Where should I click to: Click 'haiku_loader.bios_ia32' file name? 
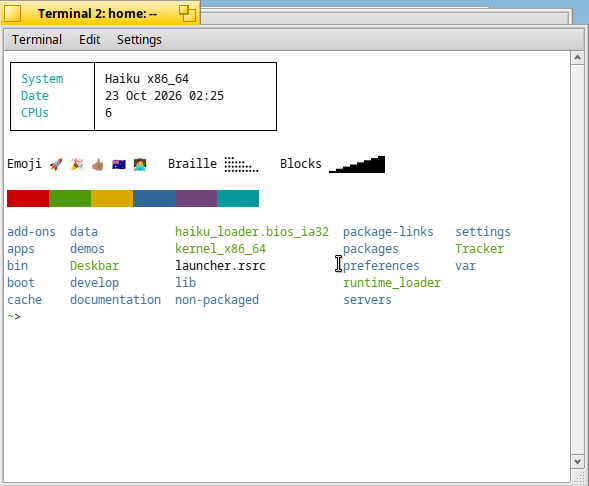tap(252, 232)
